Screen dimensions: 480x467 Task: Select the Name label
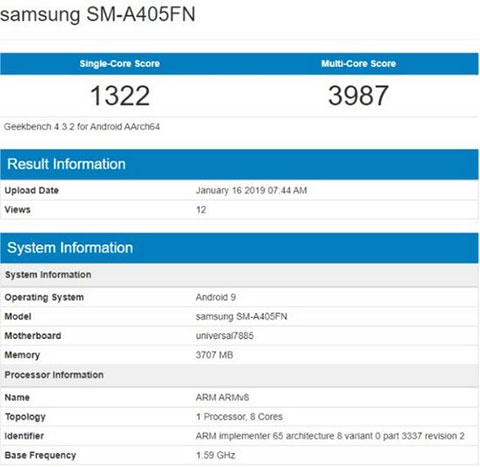[x=17, y=397]
